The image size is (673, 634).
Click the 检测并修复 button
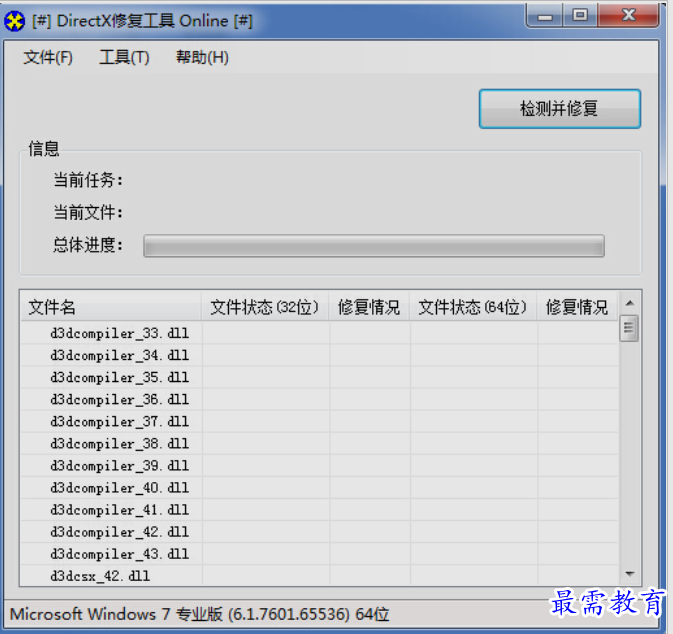[560, 109]
